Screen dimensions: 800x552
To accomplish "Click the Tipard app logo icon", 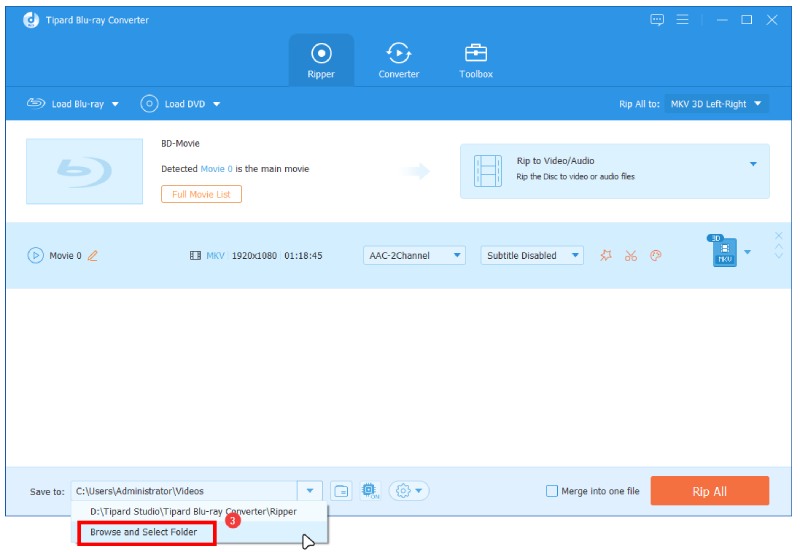I will point(31,20).
